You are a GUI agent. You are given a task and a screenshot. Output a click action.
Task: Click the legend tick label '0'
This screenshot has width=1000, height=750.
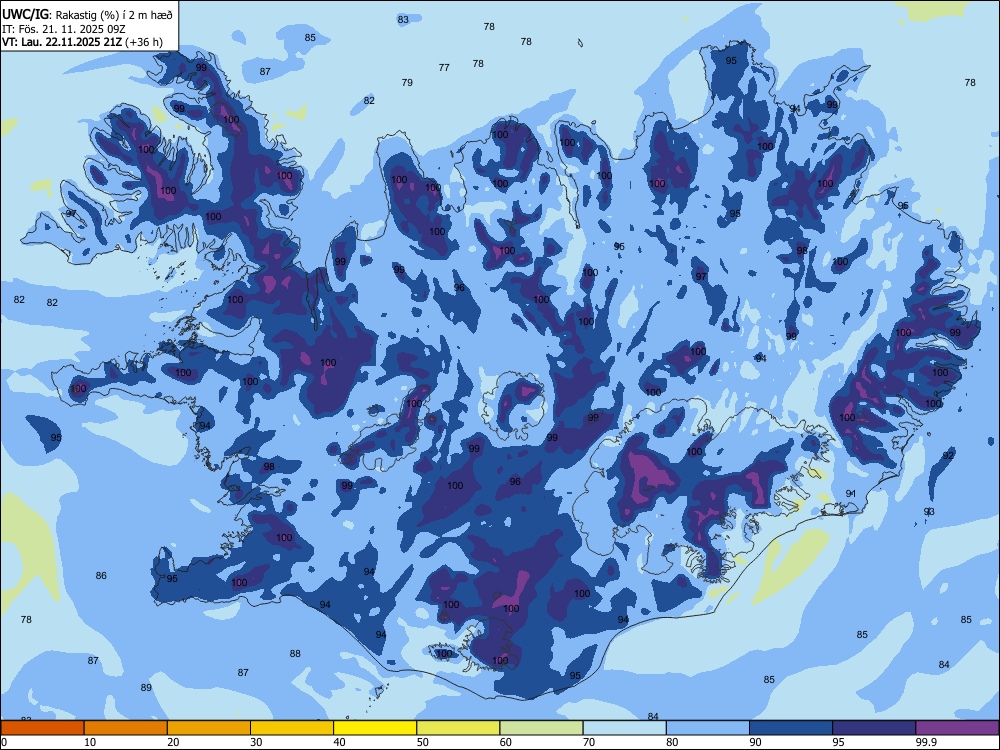(3, 742)
